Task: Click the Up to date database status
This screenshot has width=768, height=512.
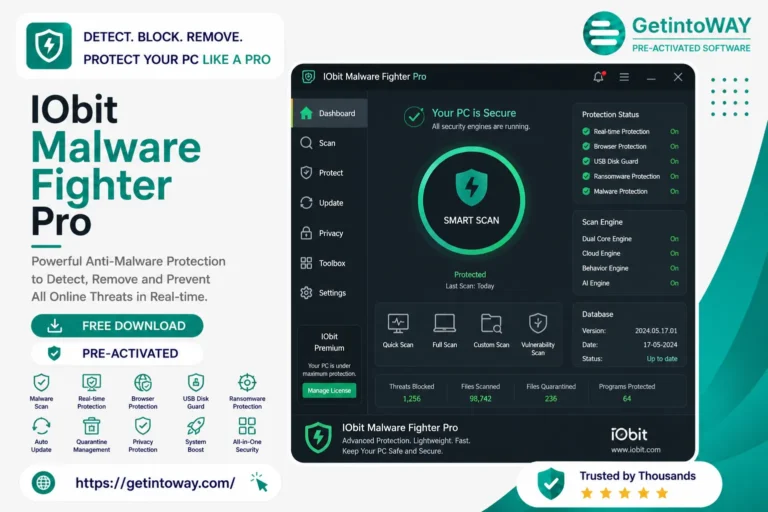Action: pyautogui.click(x=662, y=359)
